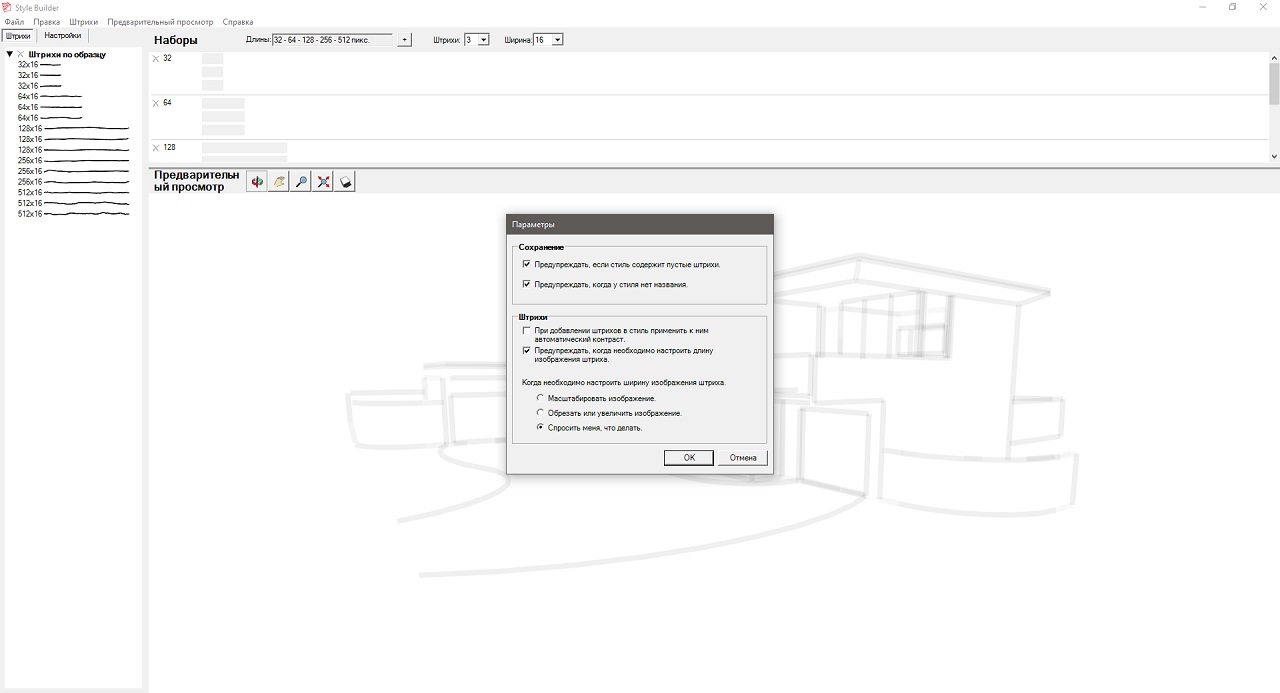1280x693 pixels.
Task: Select 'Масштабировать изображение' radio option
Action: 541,398
